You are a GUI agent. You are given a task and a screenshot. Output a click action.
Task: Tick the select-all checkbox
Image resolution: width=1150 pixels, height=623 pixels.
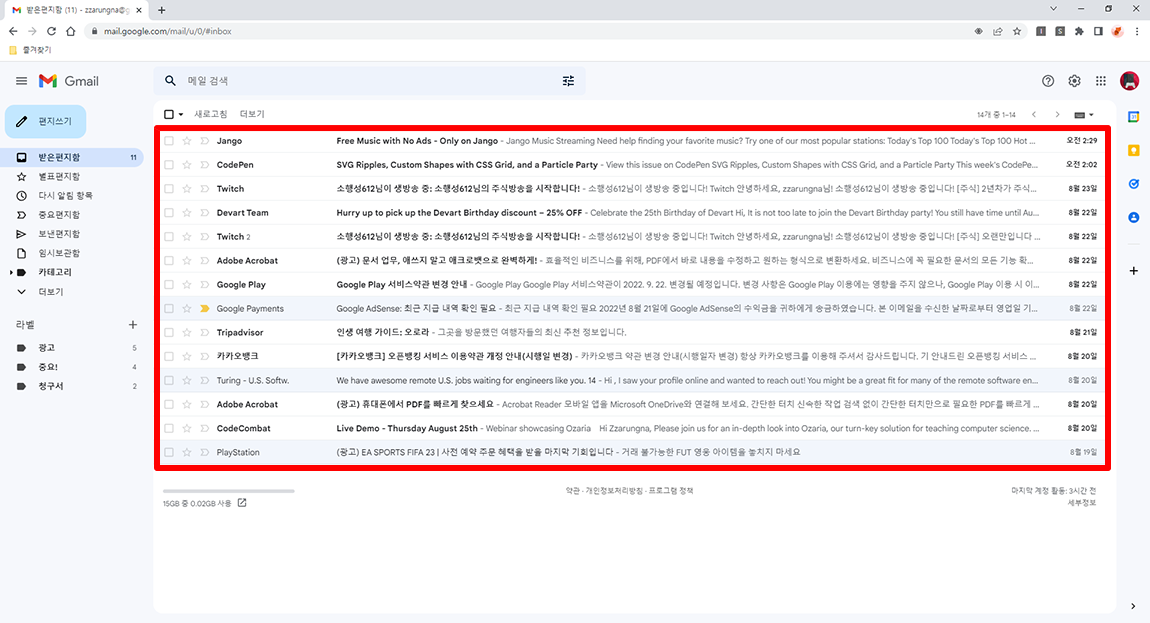pyautogui.click(x=169, y=114)
